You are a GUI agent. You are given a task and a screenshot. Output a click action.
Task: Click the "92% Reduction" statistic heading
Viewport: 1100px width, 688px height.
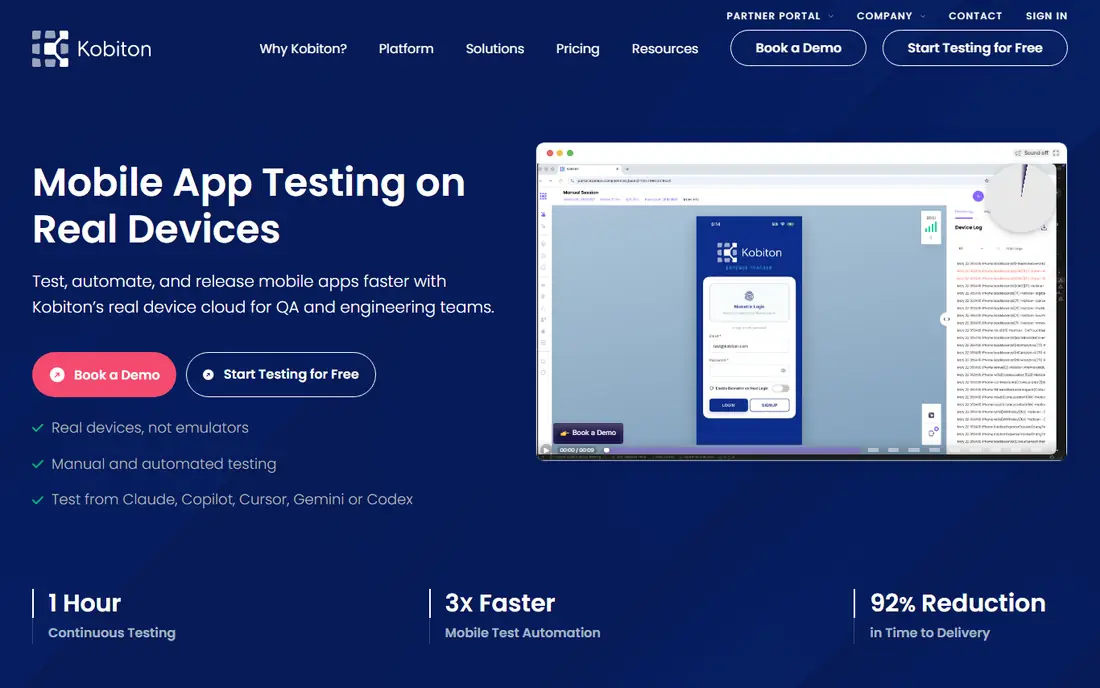click(958, 603)
